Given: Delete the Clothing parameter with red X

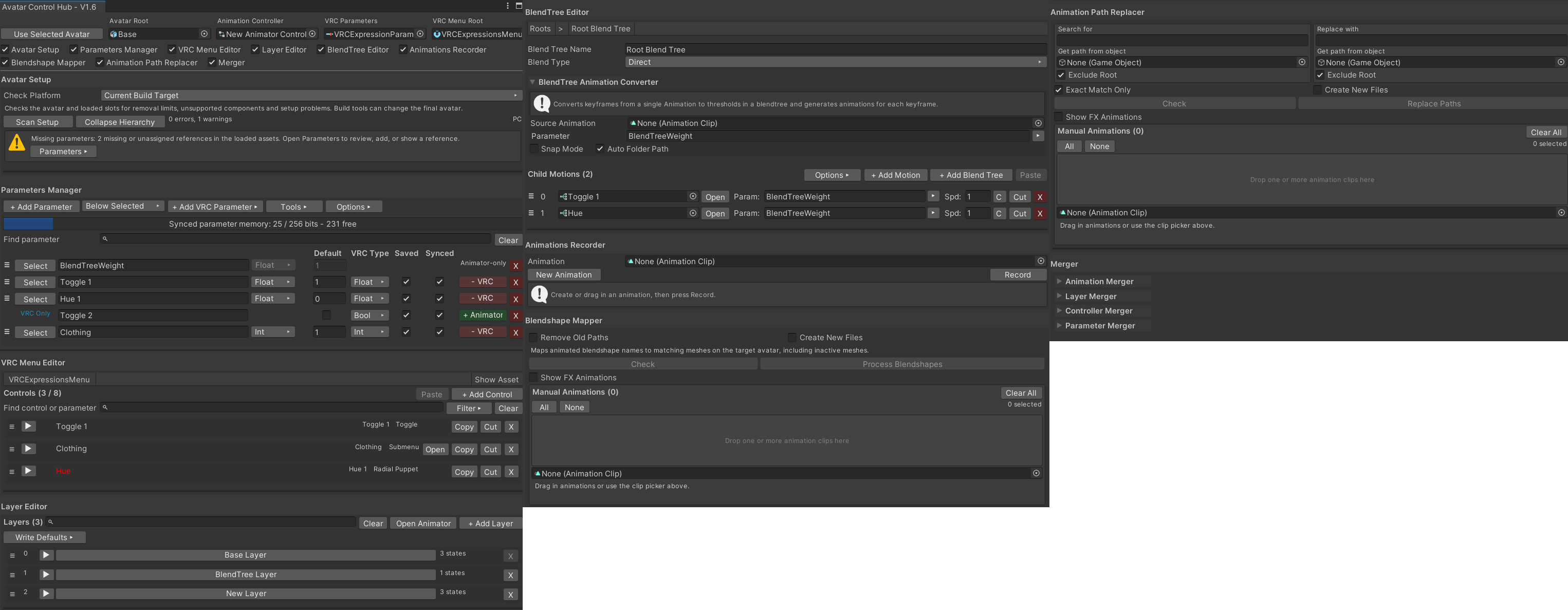Looking at the screenshot, I should (515, 332).
